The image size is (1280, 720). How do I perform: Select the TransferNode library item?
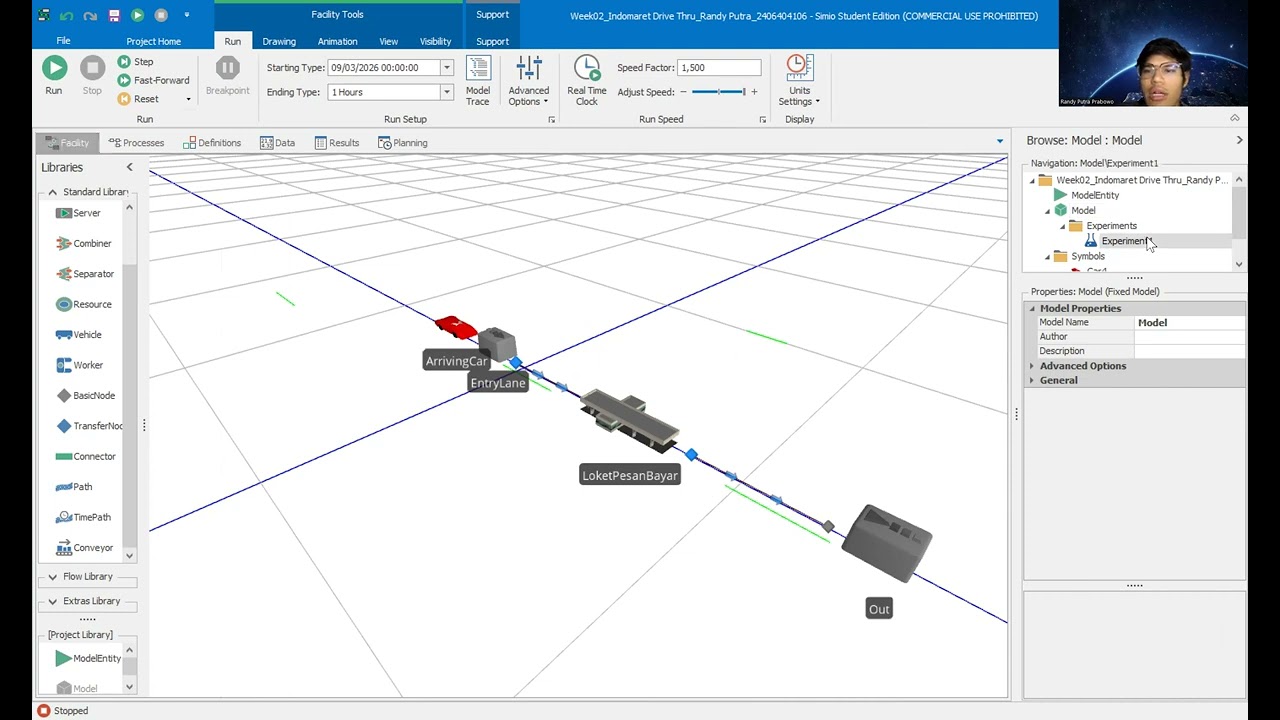(x=89, y=426)
